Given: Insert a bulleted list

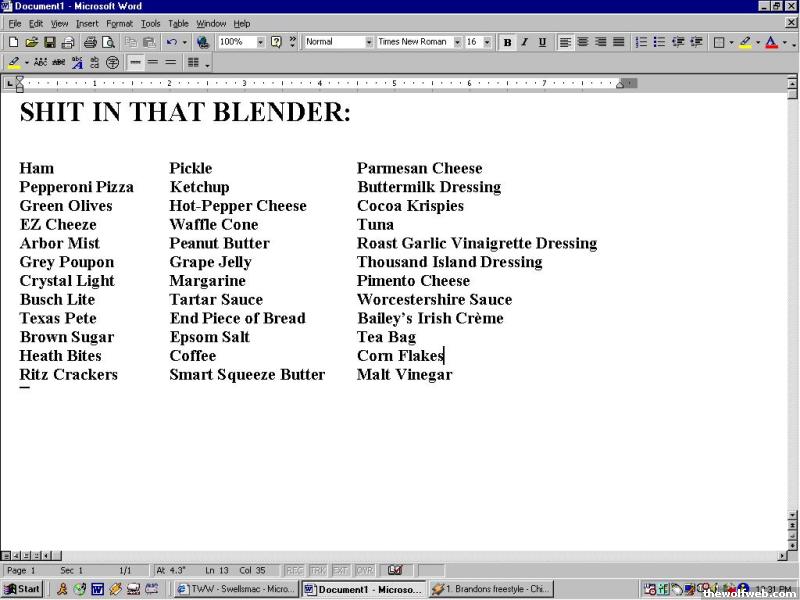Looking at the screenshot, I should pos(659,42).
